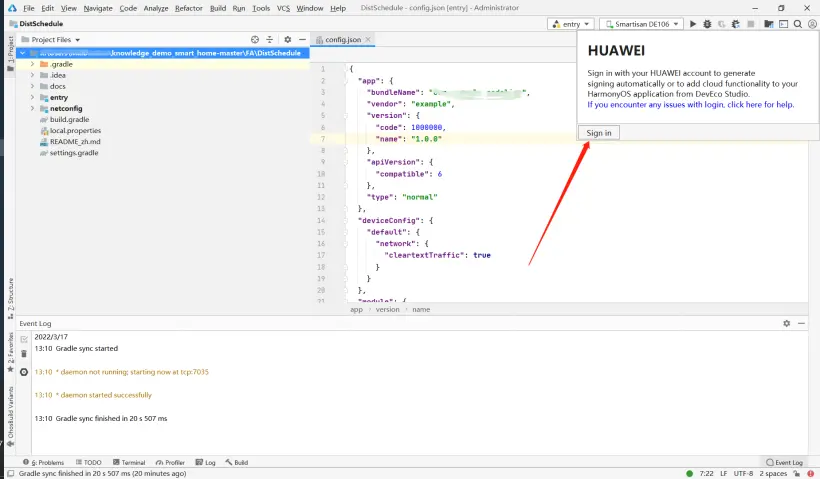Click the DevEco Studio logo in title bar

coord(12,8)
